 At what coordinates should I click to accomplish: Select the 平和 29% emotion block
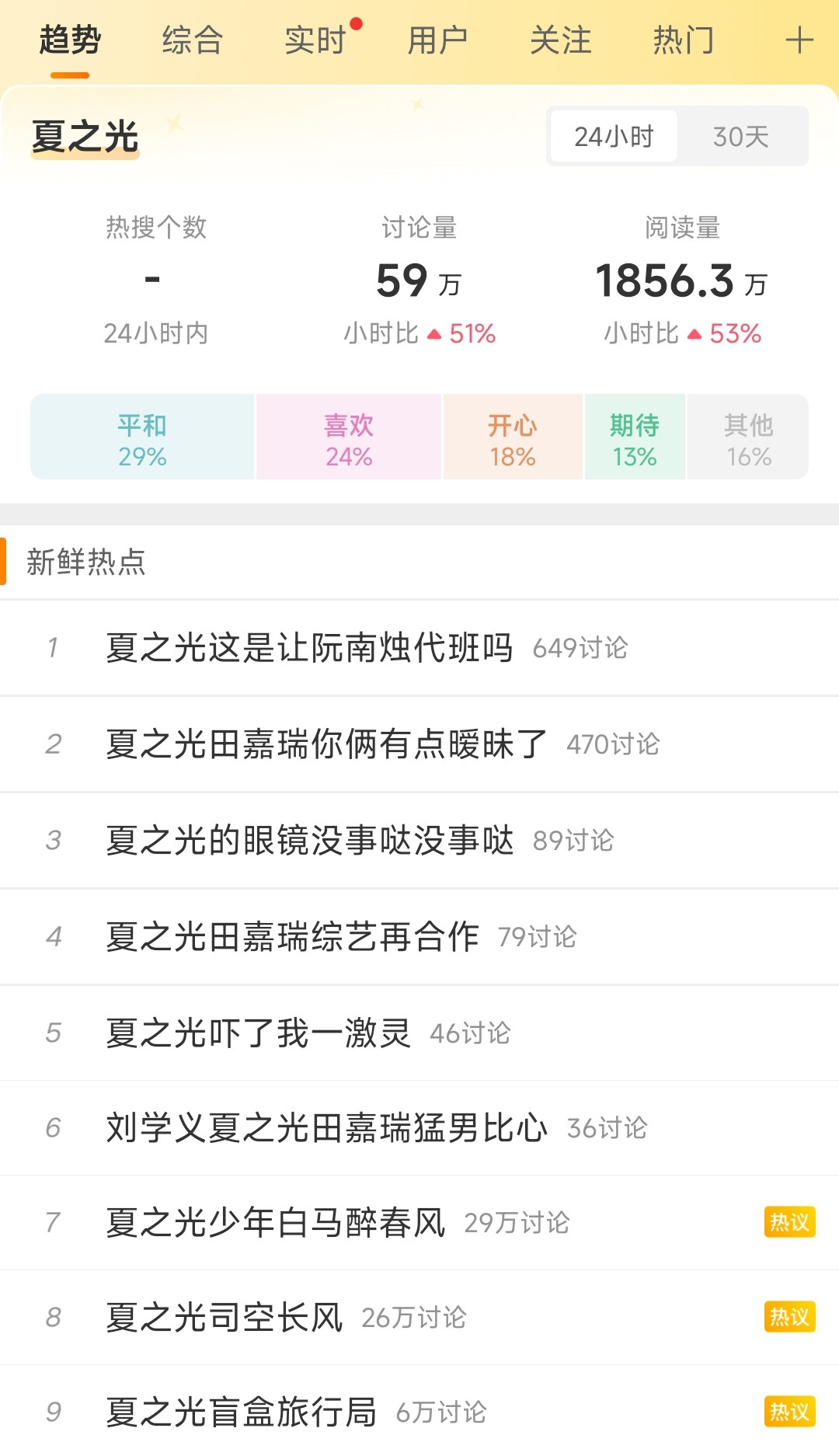click(142, 437)
